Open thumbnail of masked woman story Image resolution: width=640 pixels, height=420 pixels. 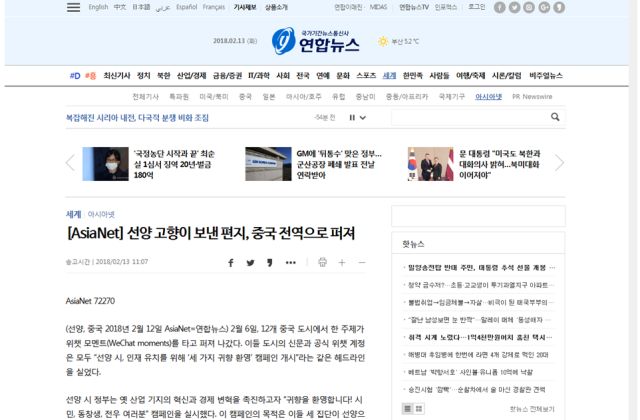[105, 164]
